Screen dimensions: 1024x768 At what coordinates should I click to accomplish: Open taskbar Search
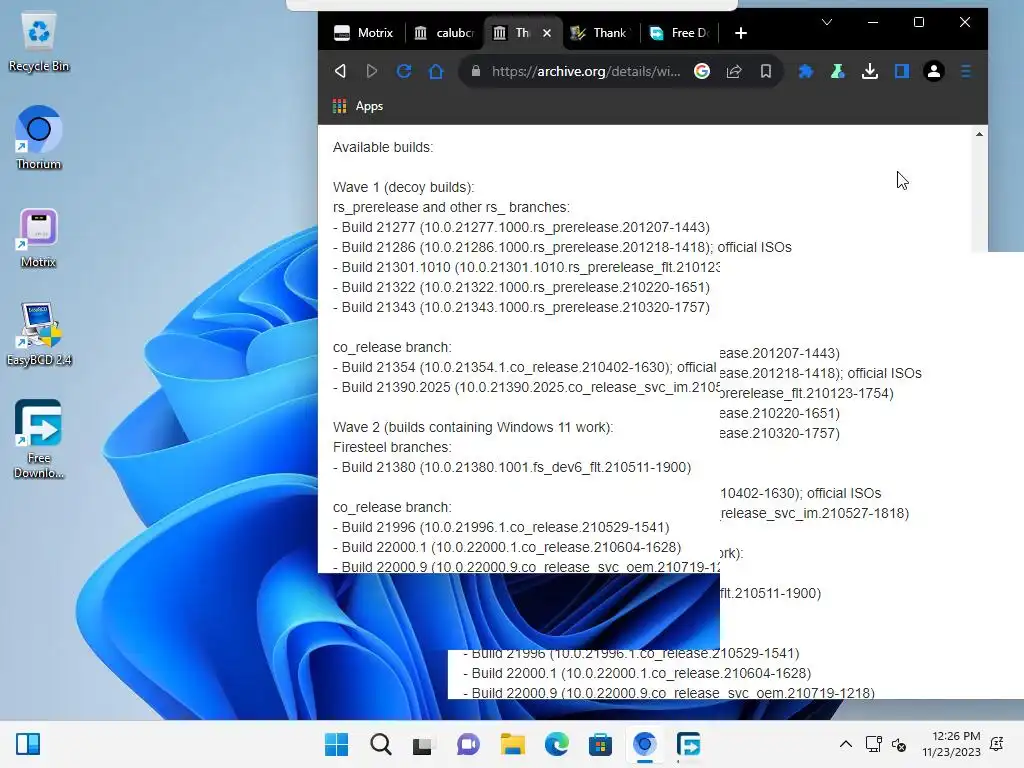pyautogui.click(x=380, y=744)
